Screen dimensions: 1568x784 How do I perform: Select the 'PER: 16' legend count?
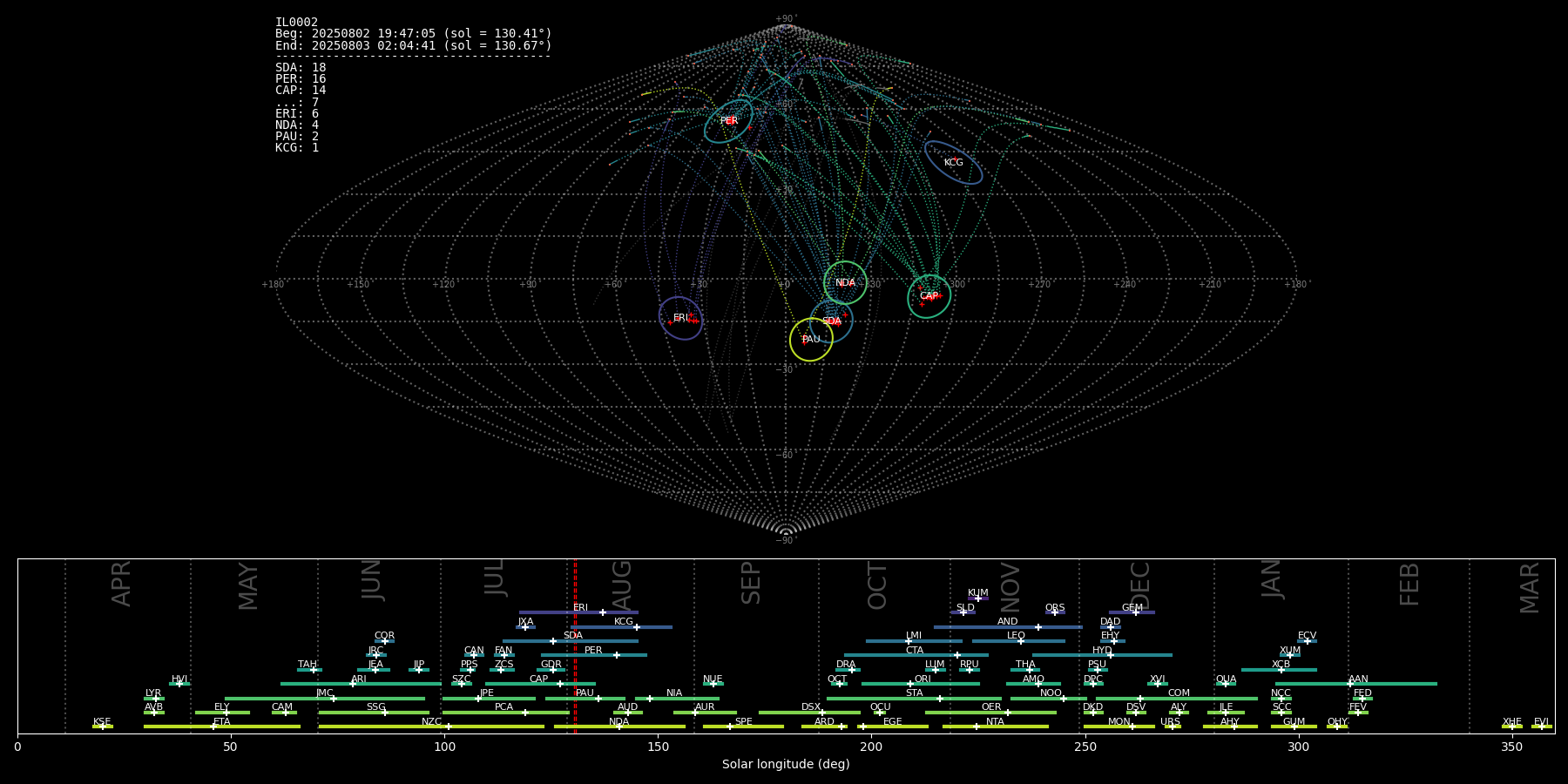[x=301, y=79]
